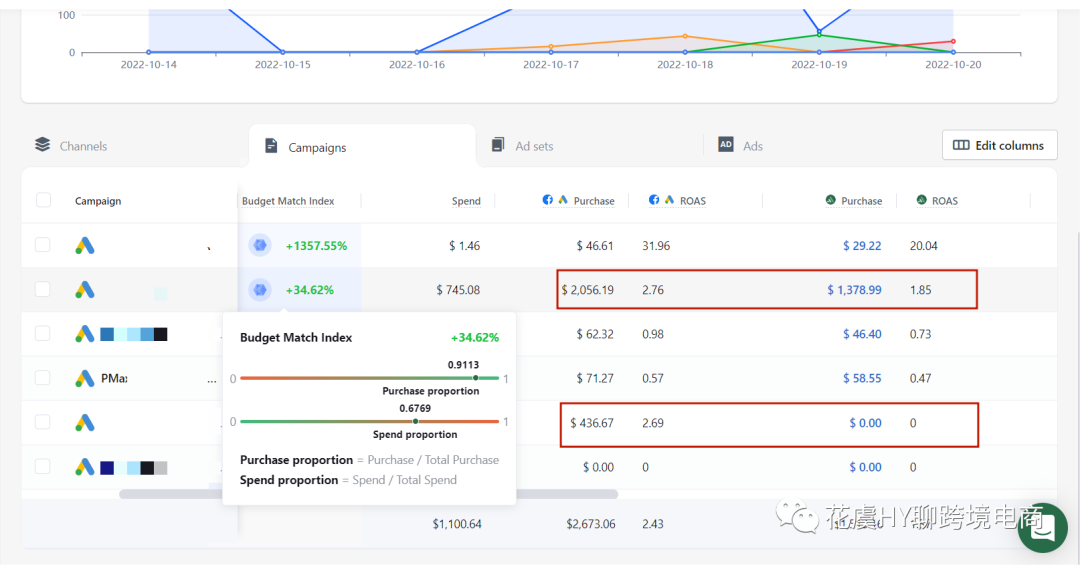This screenshot has width=1080, height=565.
Task: Click the green icon in right ROAS header
Action: tap(922, 200)
